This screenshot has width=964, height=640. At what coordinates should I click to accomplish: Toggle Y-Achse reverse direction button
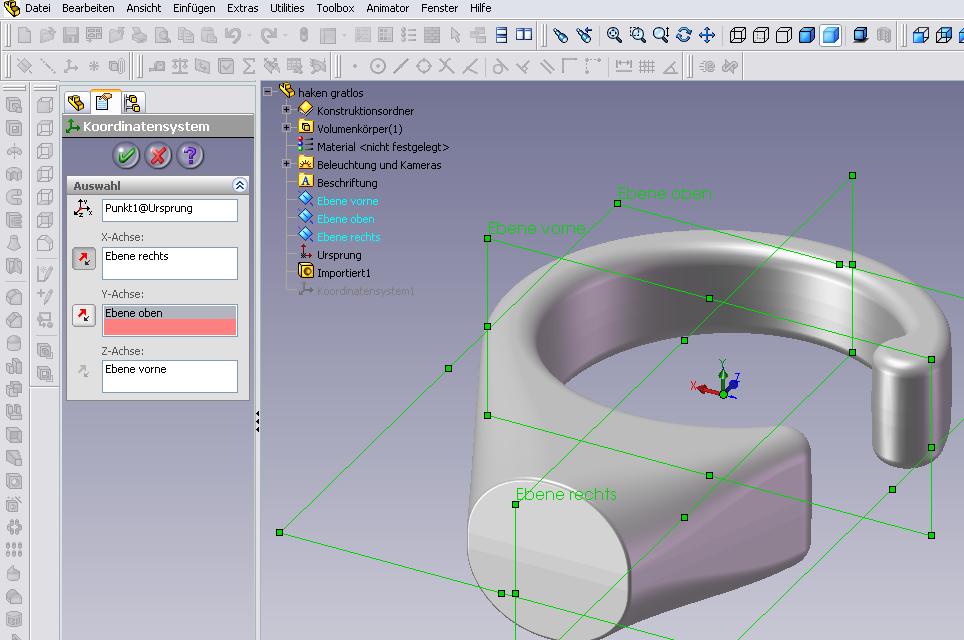(x=85, y=316)
